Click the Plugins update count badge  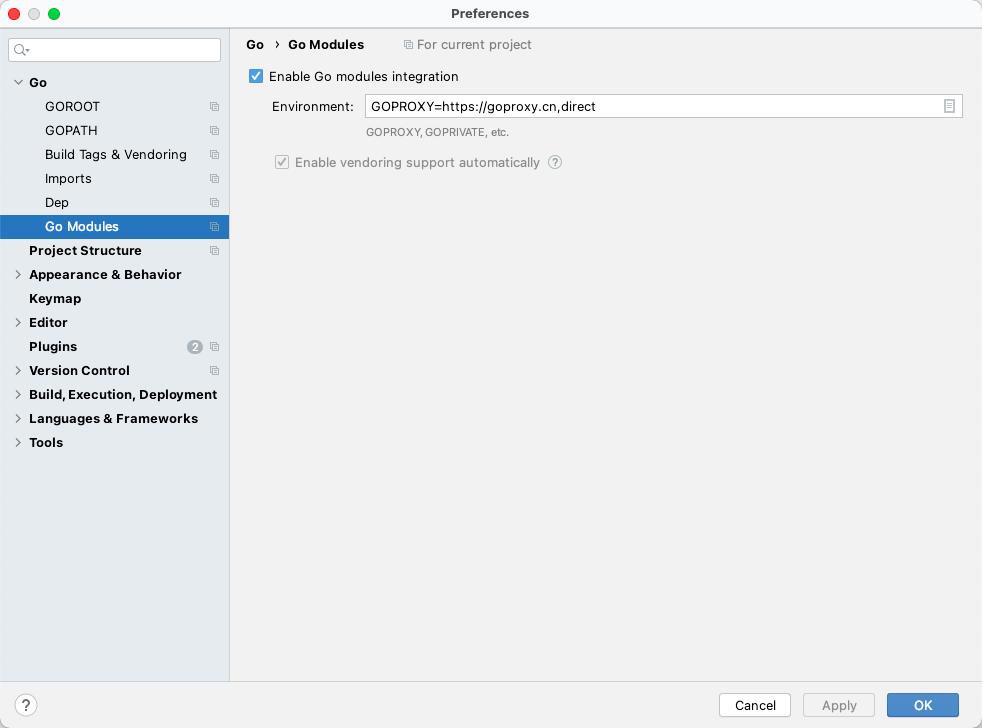coord(195,346)
